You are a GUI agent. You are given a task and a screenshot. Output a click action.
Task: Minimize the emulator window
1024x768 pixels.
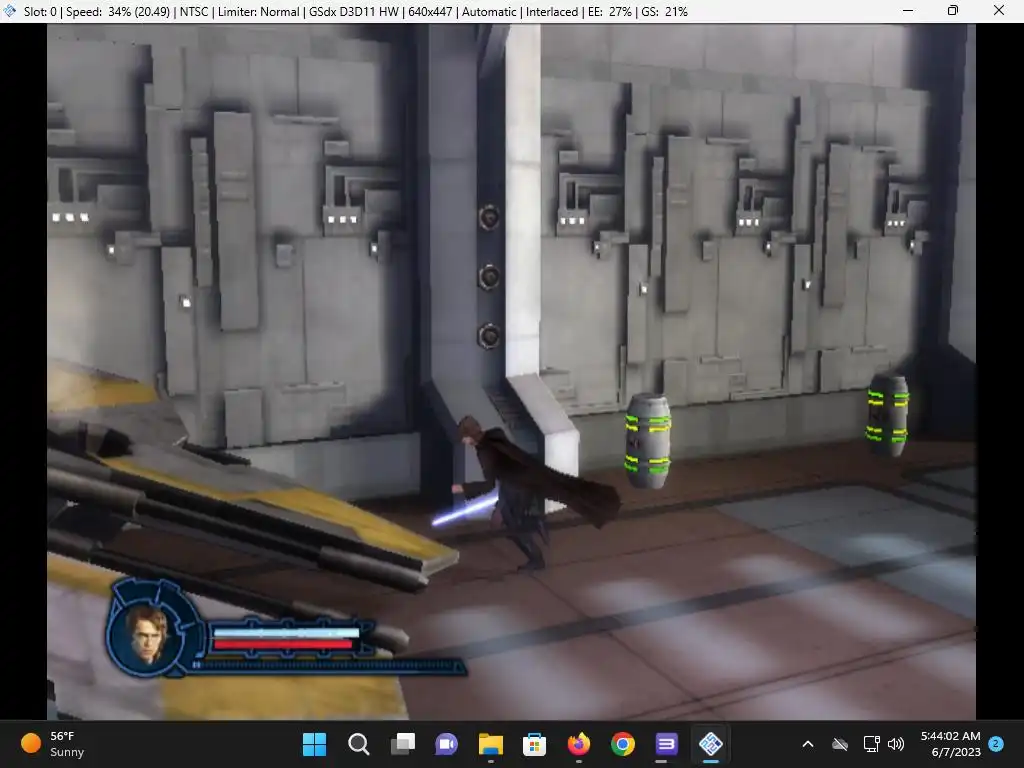(908, 11)
